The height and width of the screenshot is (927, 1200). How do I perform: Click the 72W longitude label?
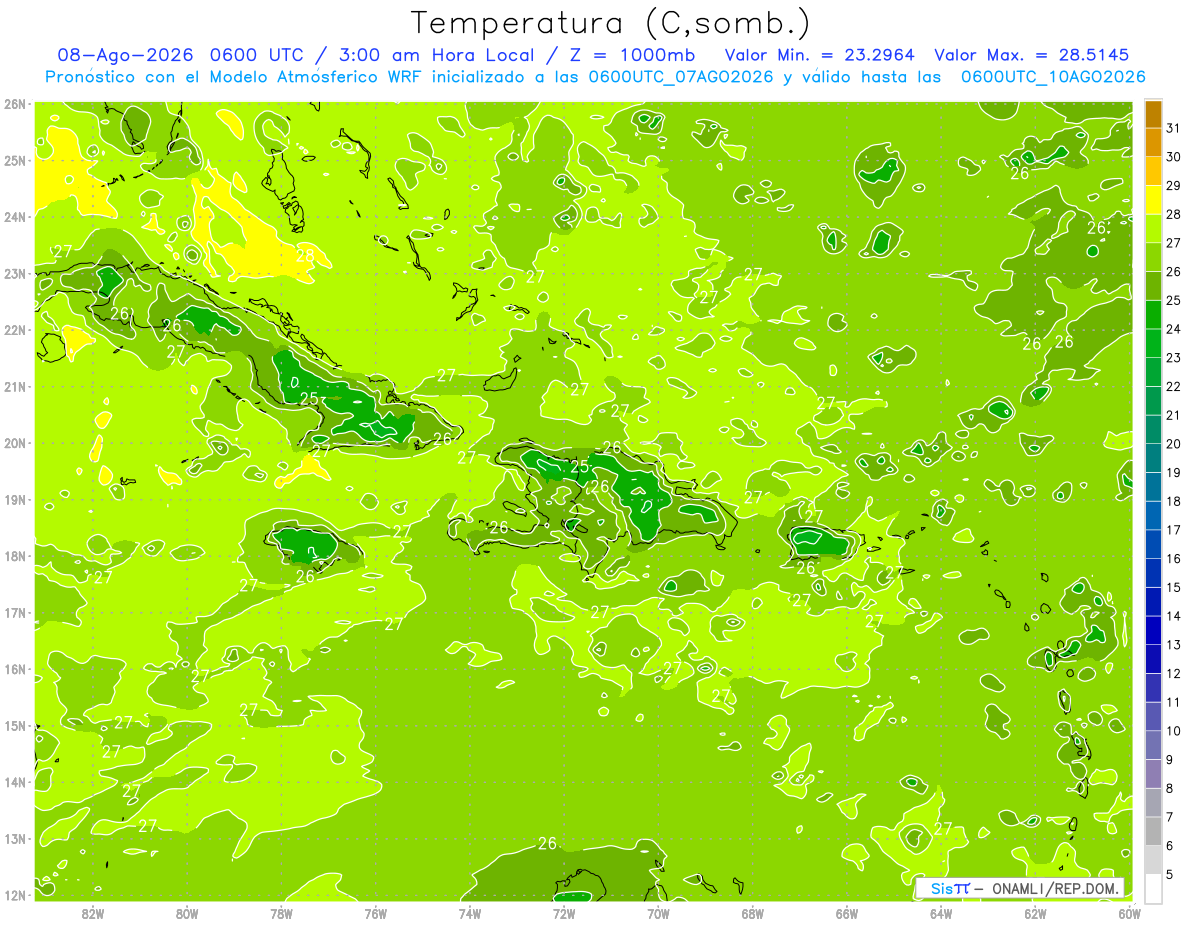pyautogui.click(x=564, y=913)
